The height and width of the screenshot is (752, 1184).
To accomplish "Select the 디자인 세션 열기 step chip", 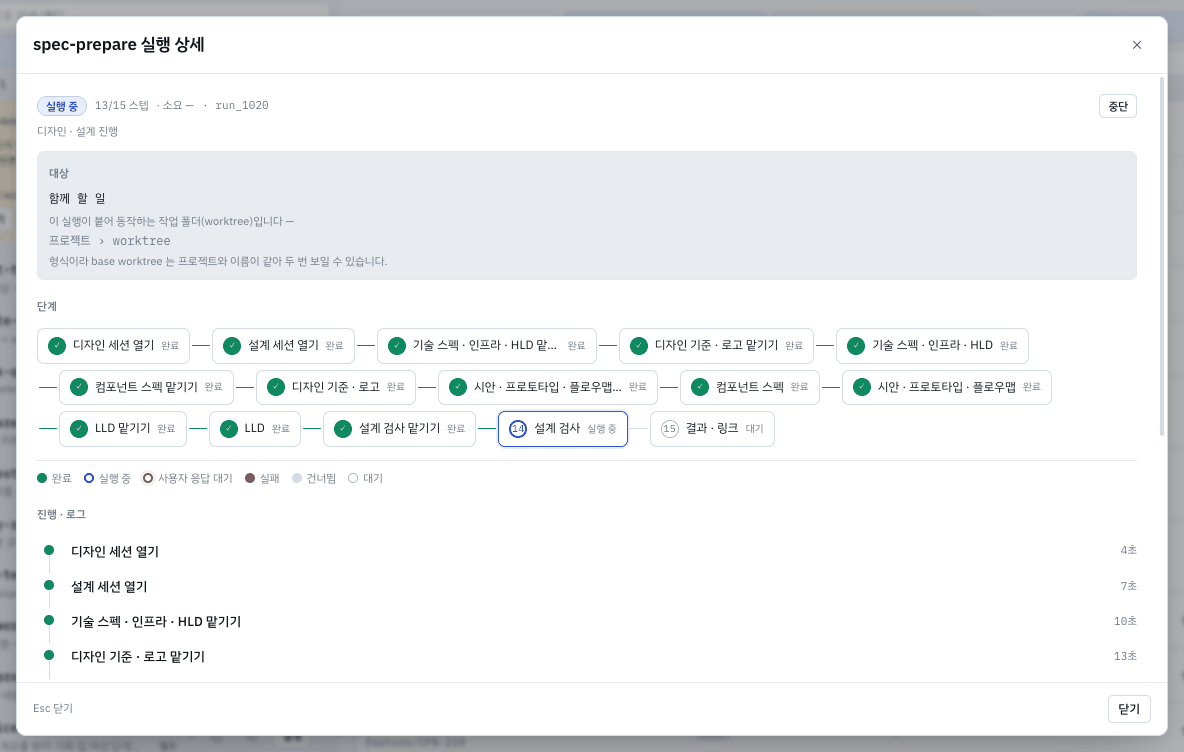I will click(x=113, y=346).
